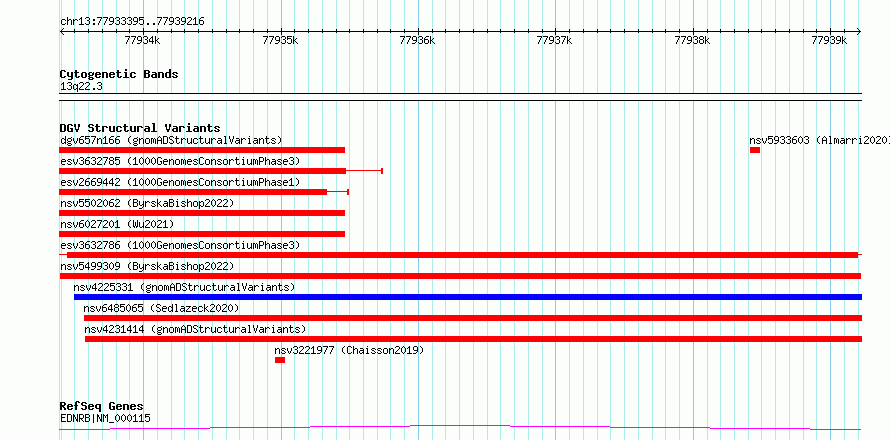
Task: Open nsv4225331 gnomAD variant label
Action: click(x=184, y=287)
